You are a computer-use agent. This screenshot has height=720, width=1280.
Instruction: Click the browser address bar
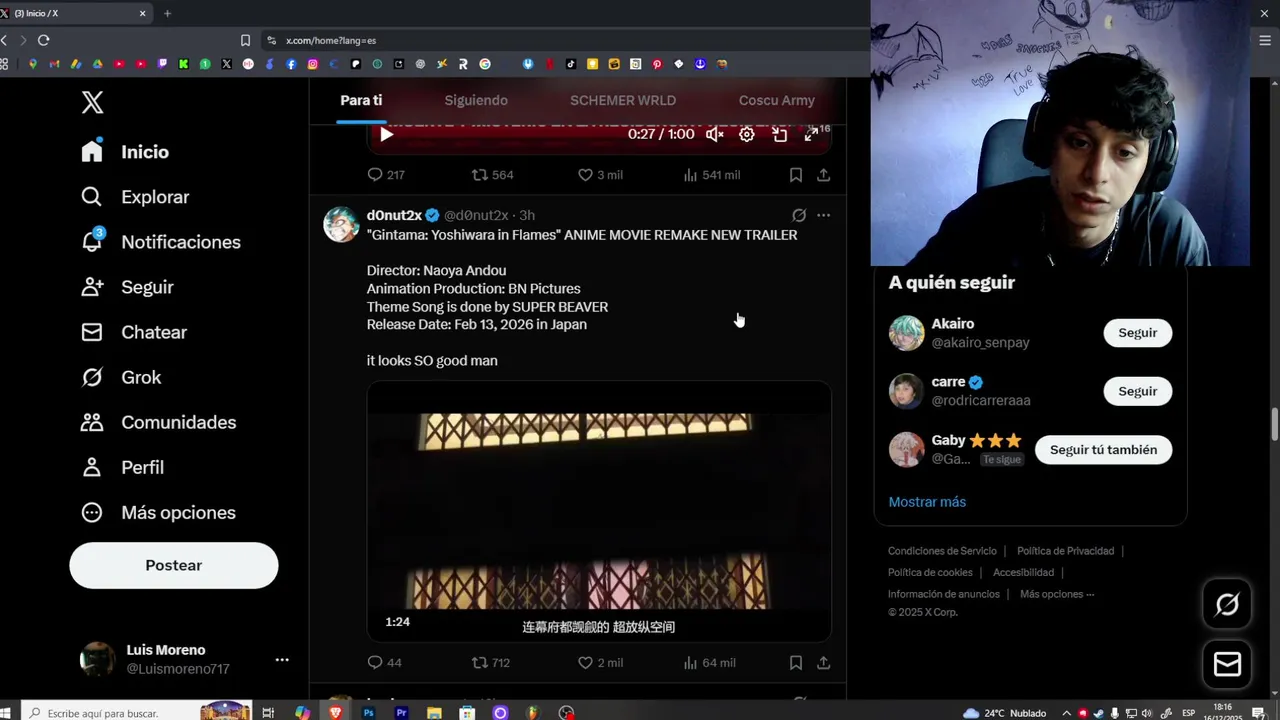tap(565, 40)
